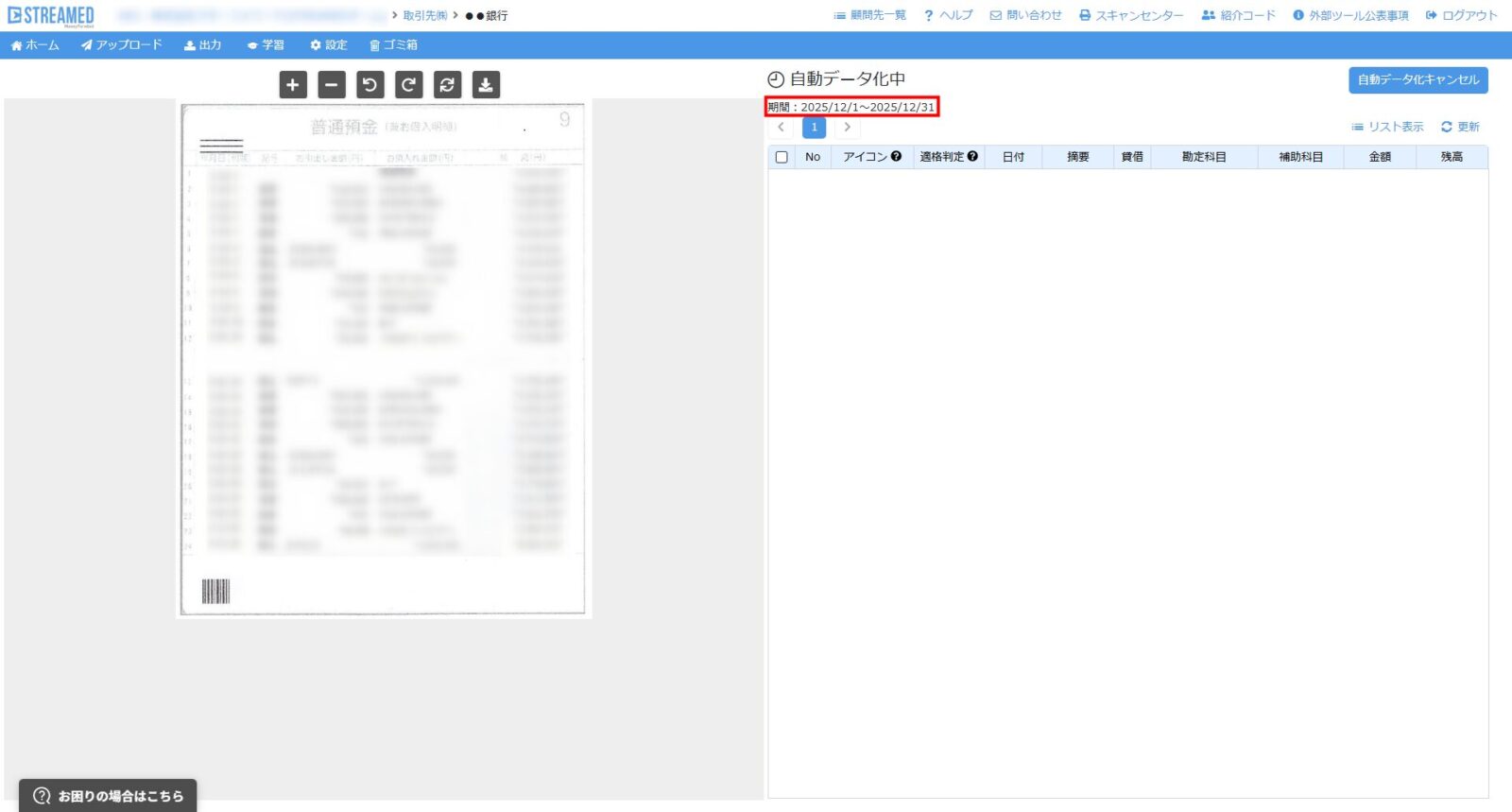
Task: Zoom in on the scanned passbook image
Action: click(x=293, y=85)
